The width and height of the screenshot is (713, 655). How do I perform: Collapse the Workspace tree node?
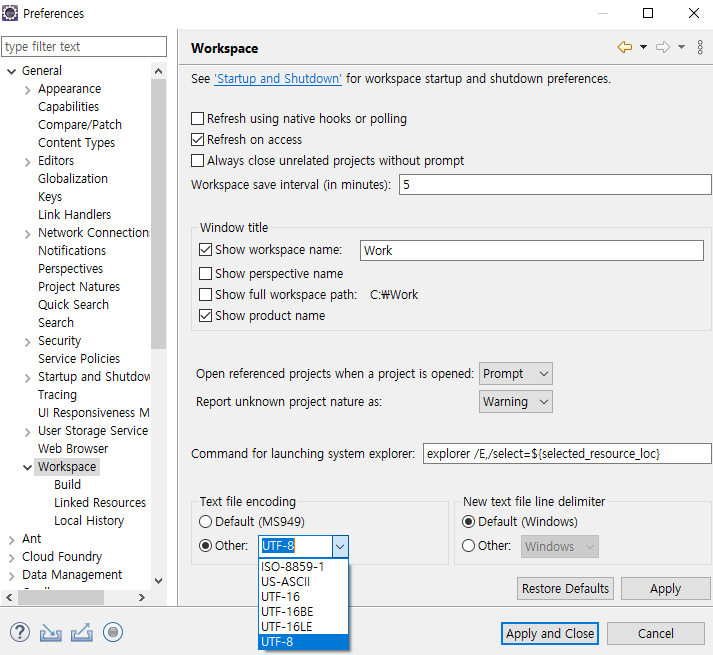(x=27, y=468)
